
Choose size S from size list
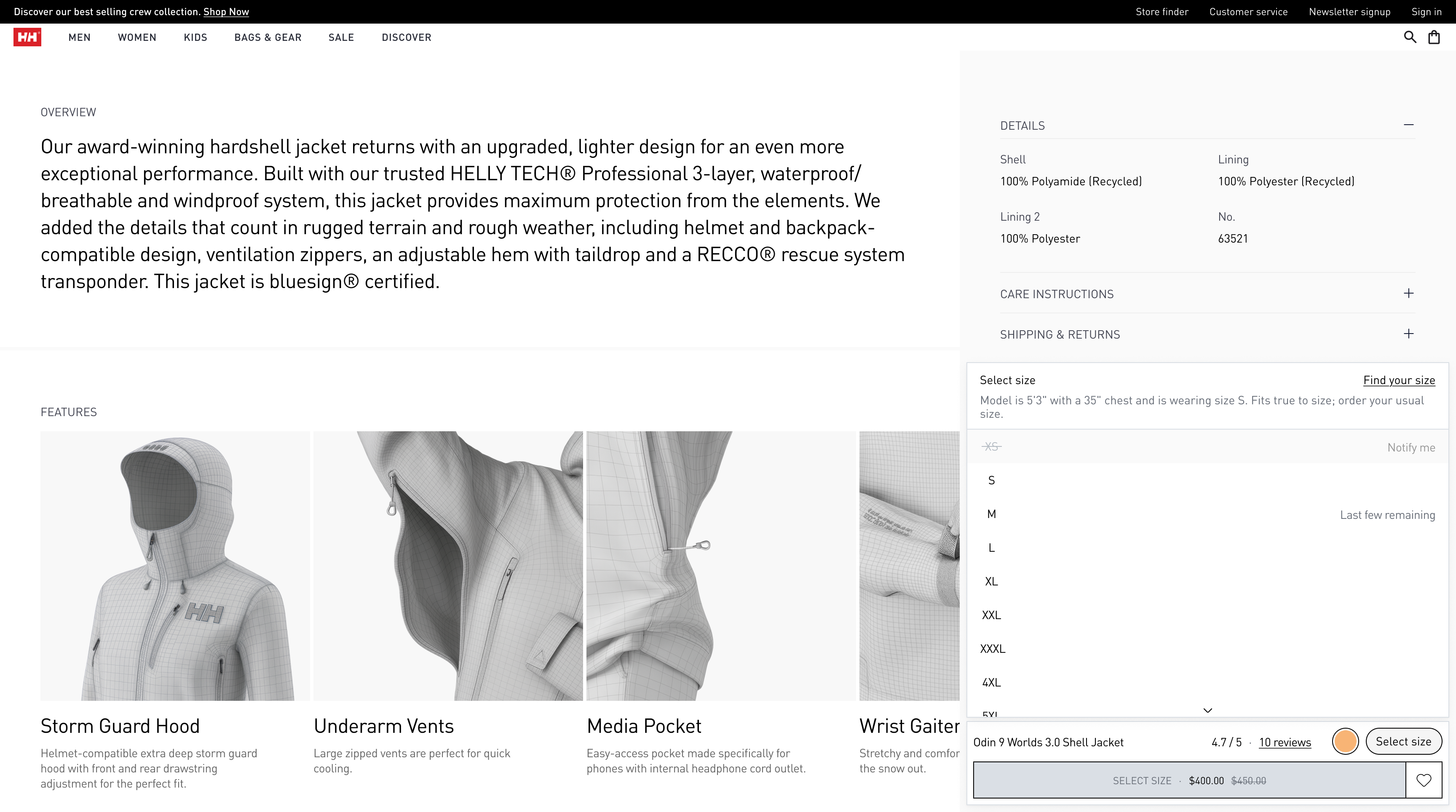[x=991, y=480]
